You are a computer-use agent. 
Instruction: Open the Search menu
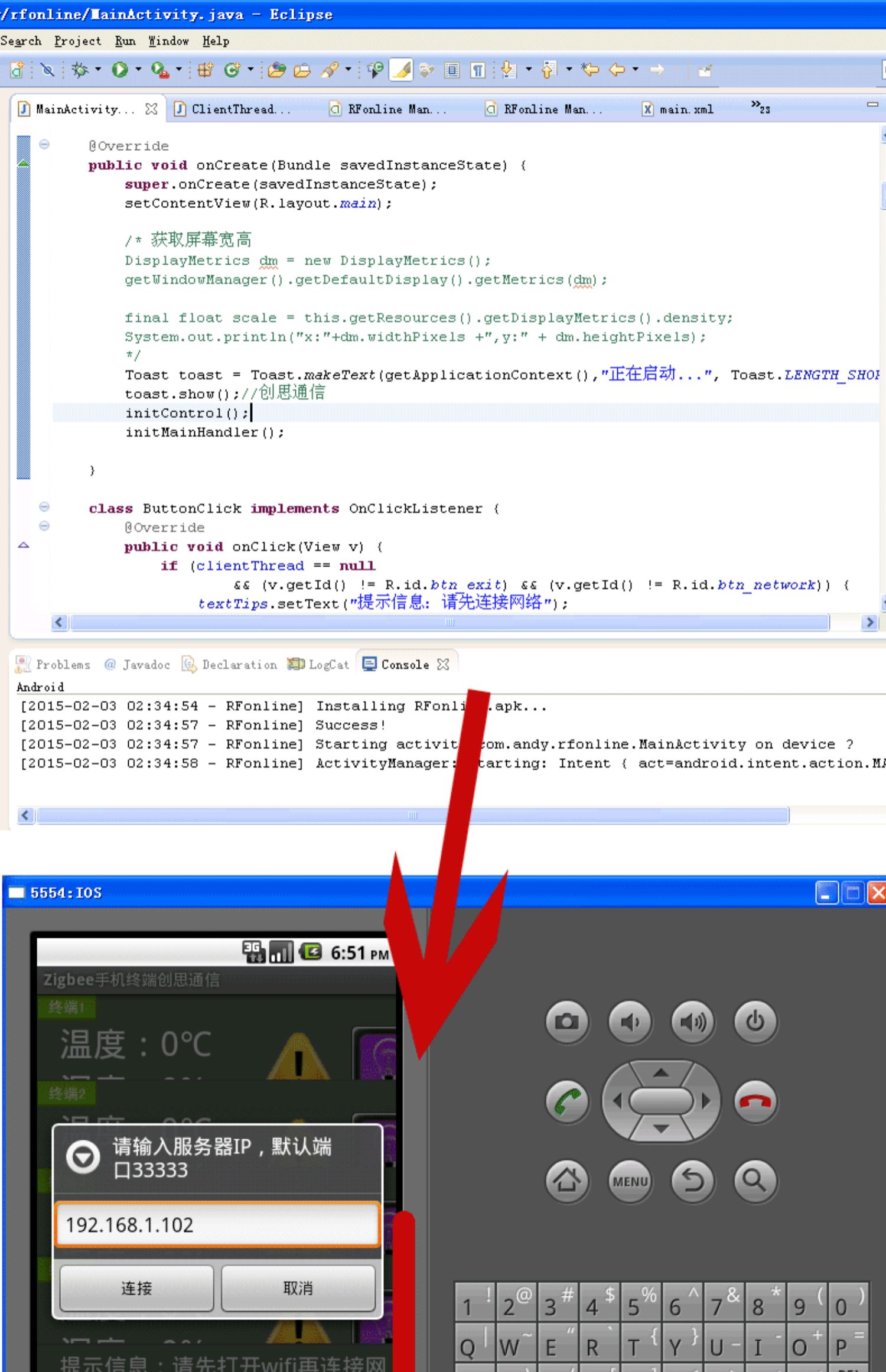click(21, 41)
